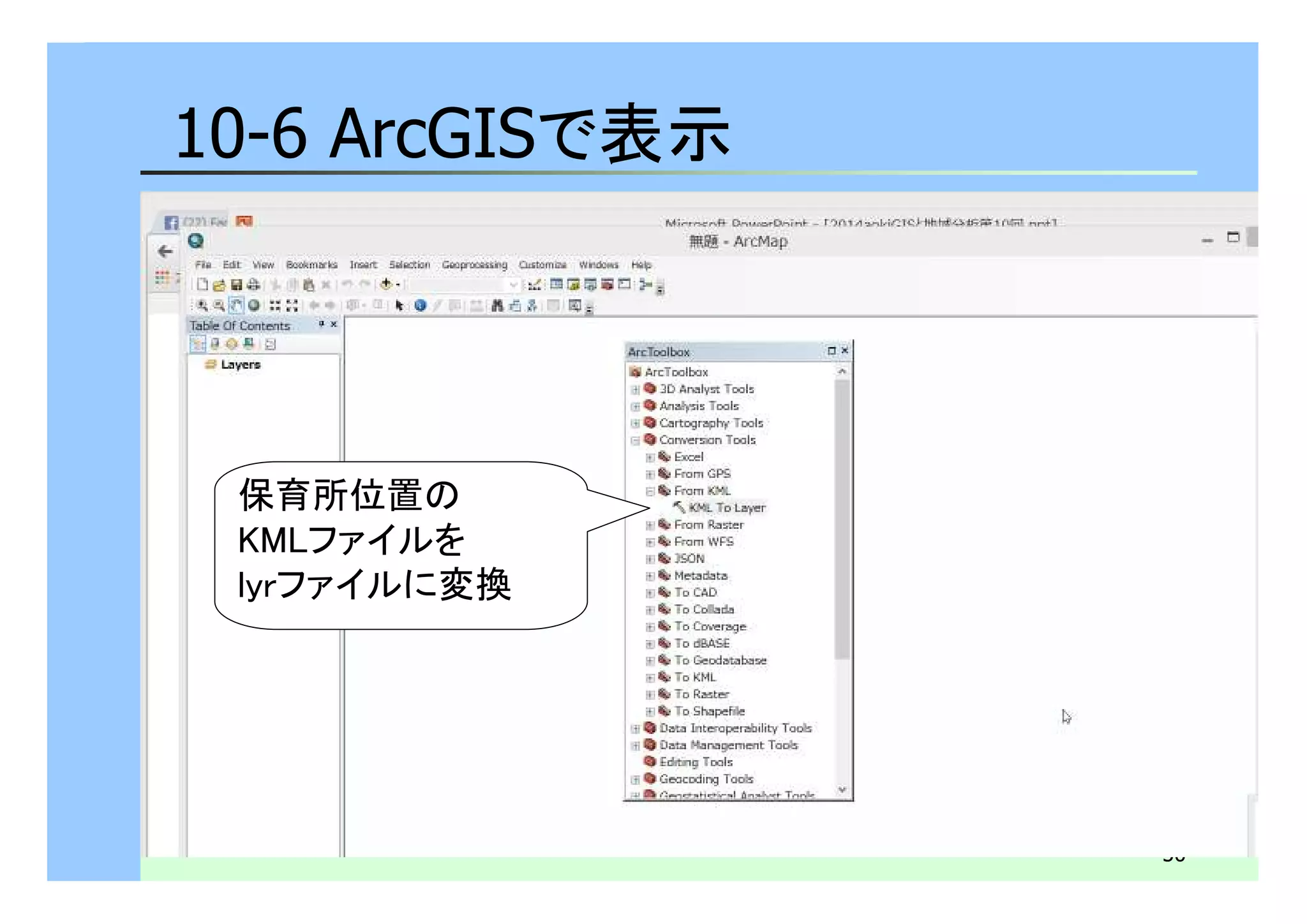Click the Print icon in the toolbar
This screenshot has height=924, width=1307.
click(253, 285)
